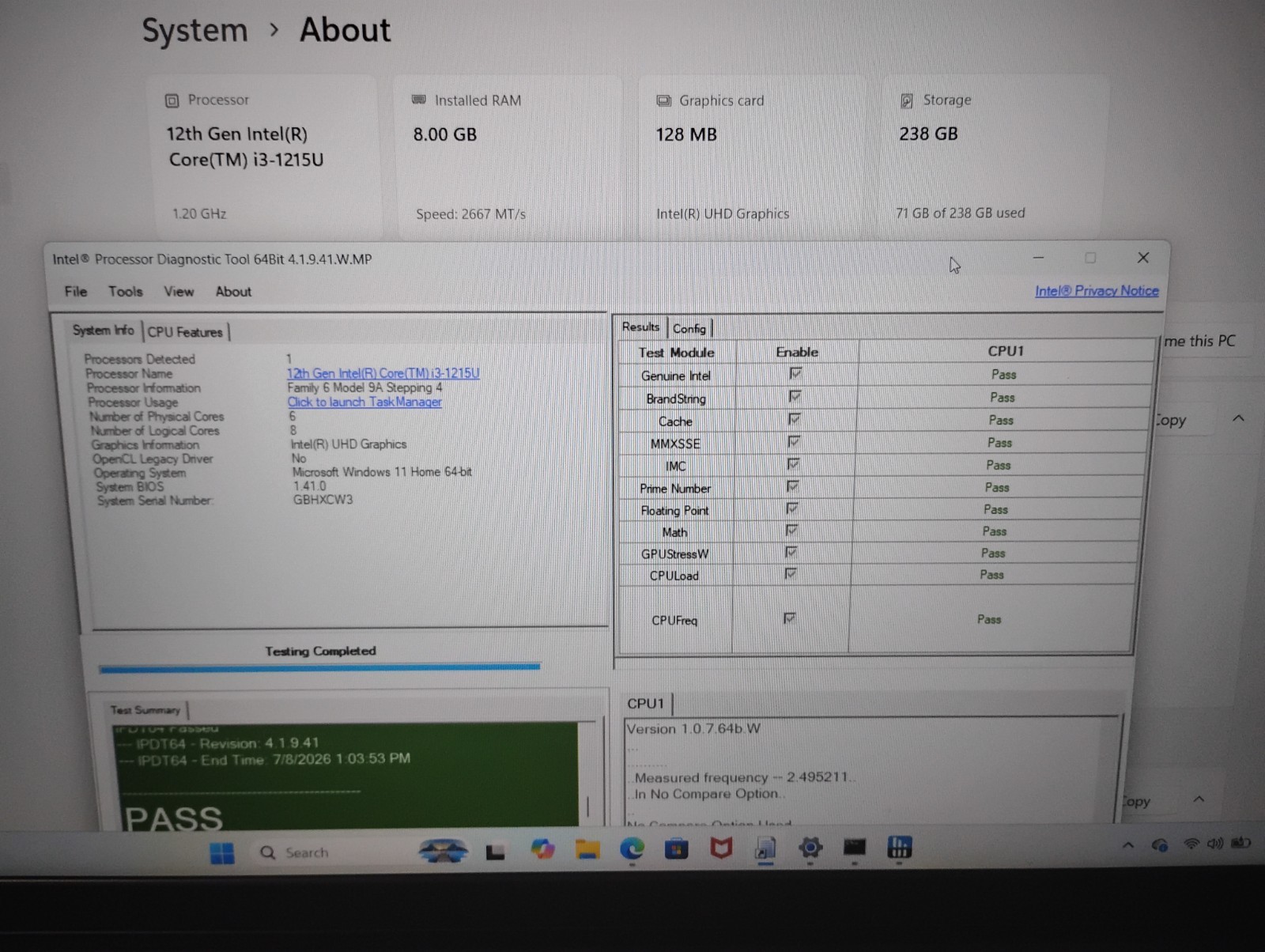Screen dimensions: 1265x952
Task: Go back to System in Settings breadcrumb
Action: 194,31
